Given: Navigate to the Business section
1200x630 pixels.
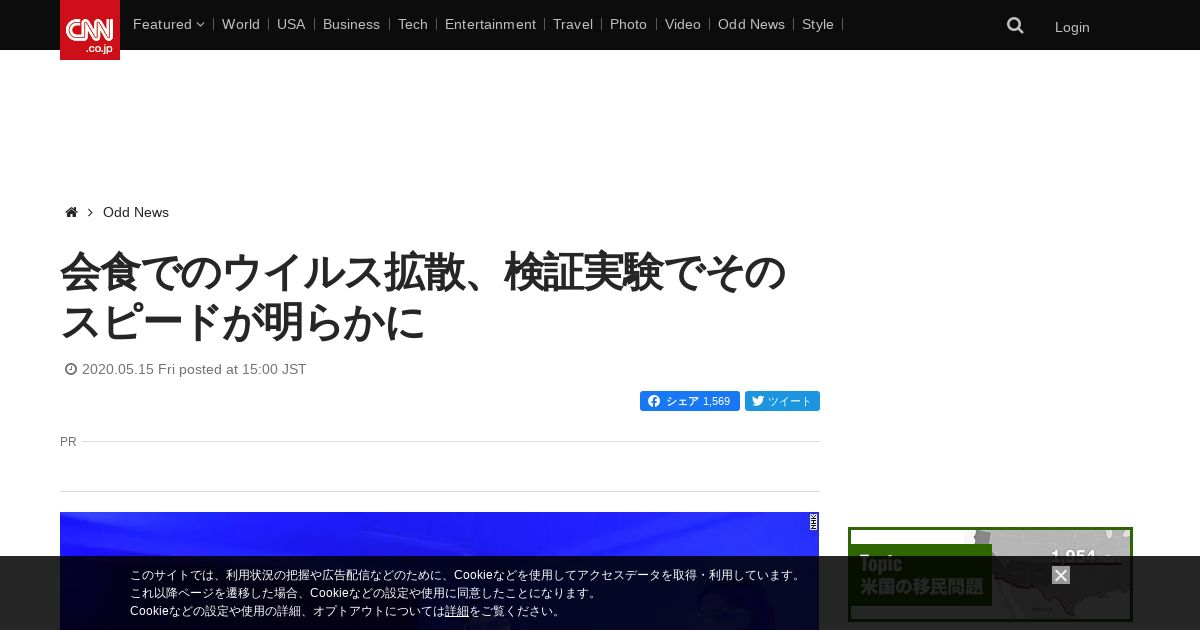Looking at the screenshot, I should click(351, 24).
